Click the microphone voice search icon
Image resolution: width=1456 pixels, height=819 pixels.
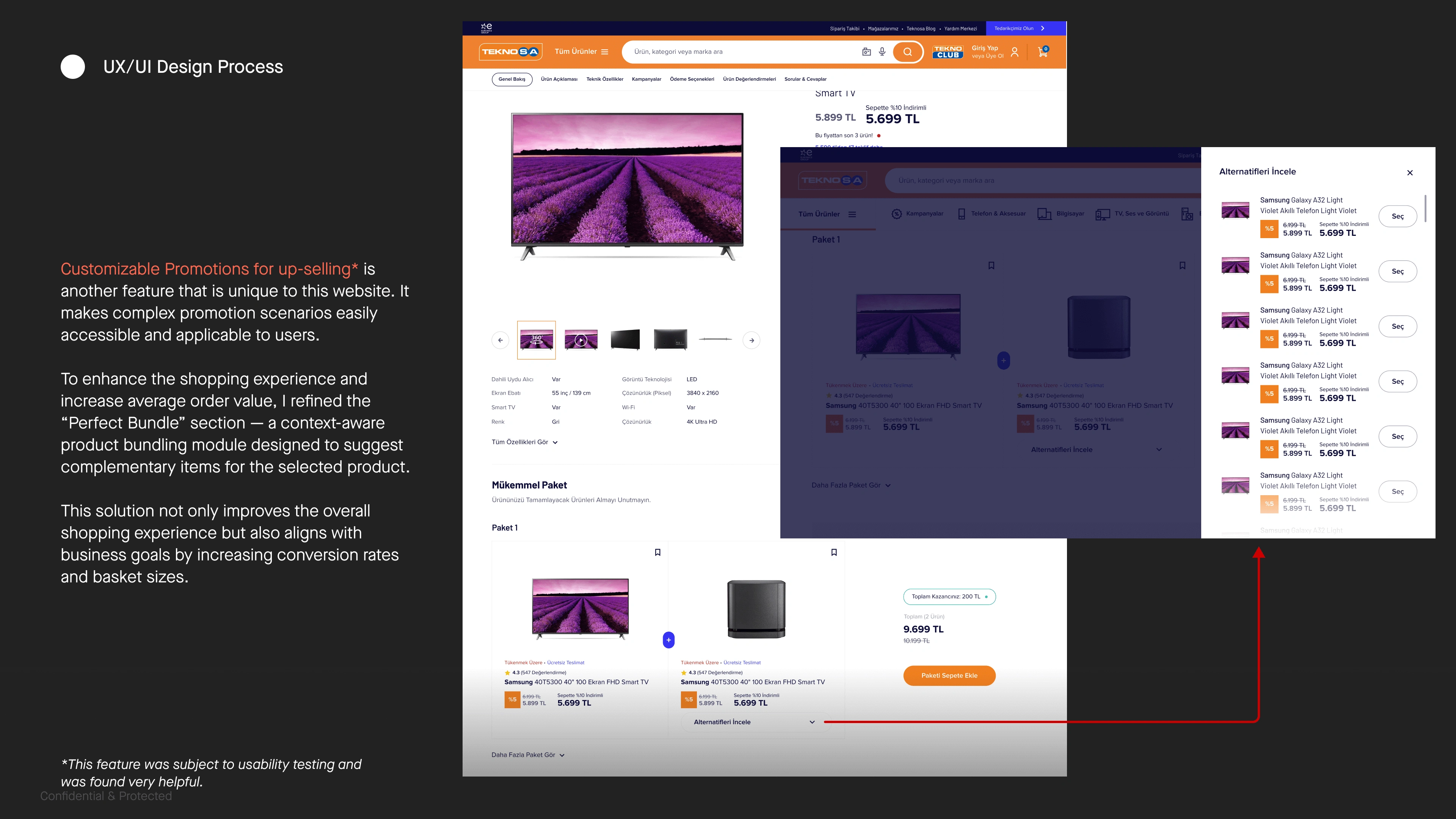click(882, 52)
